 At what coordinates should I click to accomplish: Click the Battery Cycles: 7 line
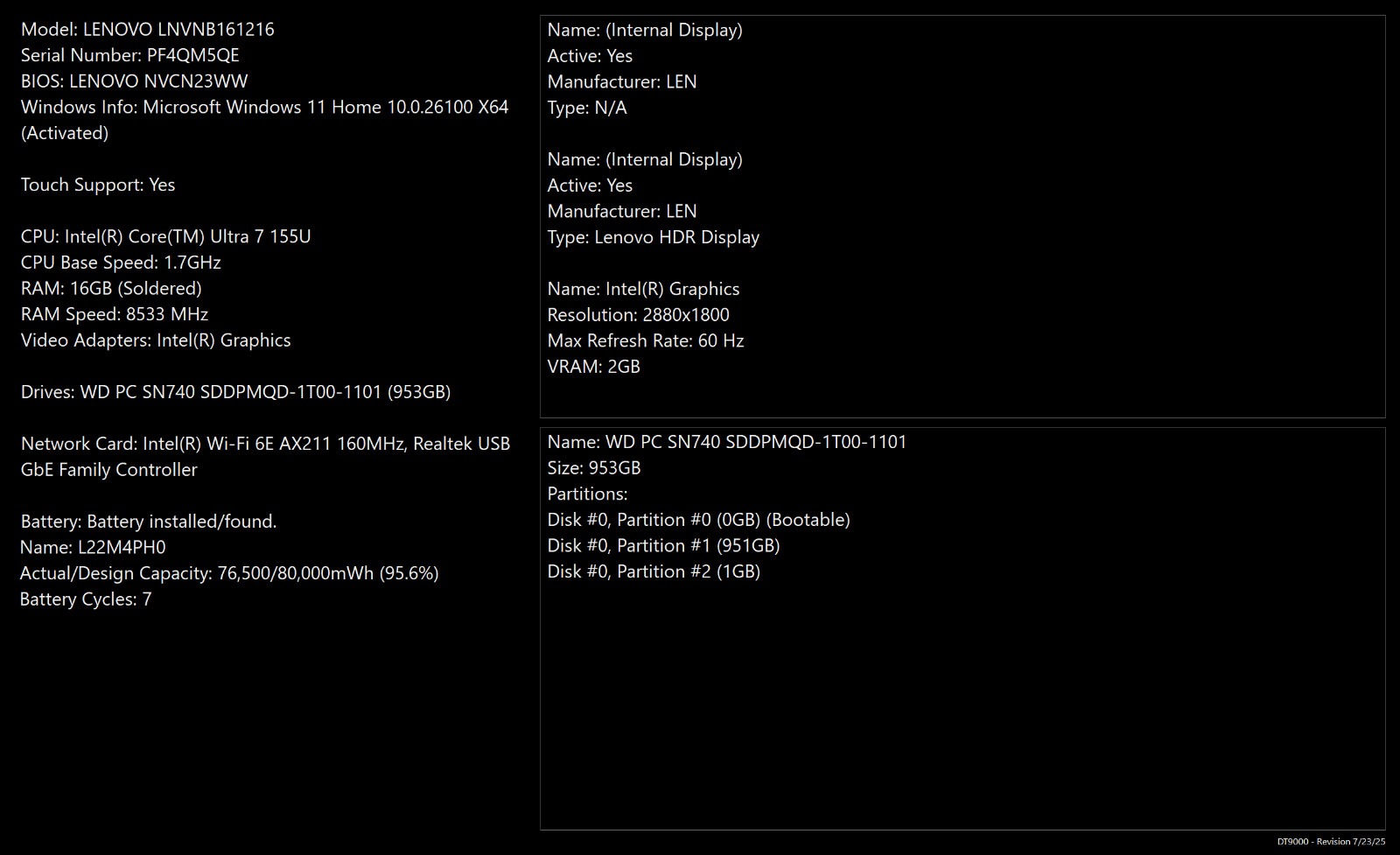86,599
